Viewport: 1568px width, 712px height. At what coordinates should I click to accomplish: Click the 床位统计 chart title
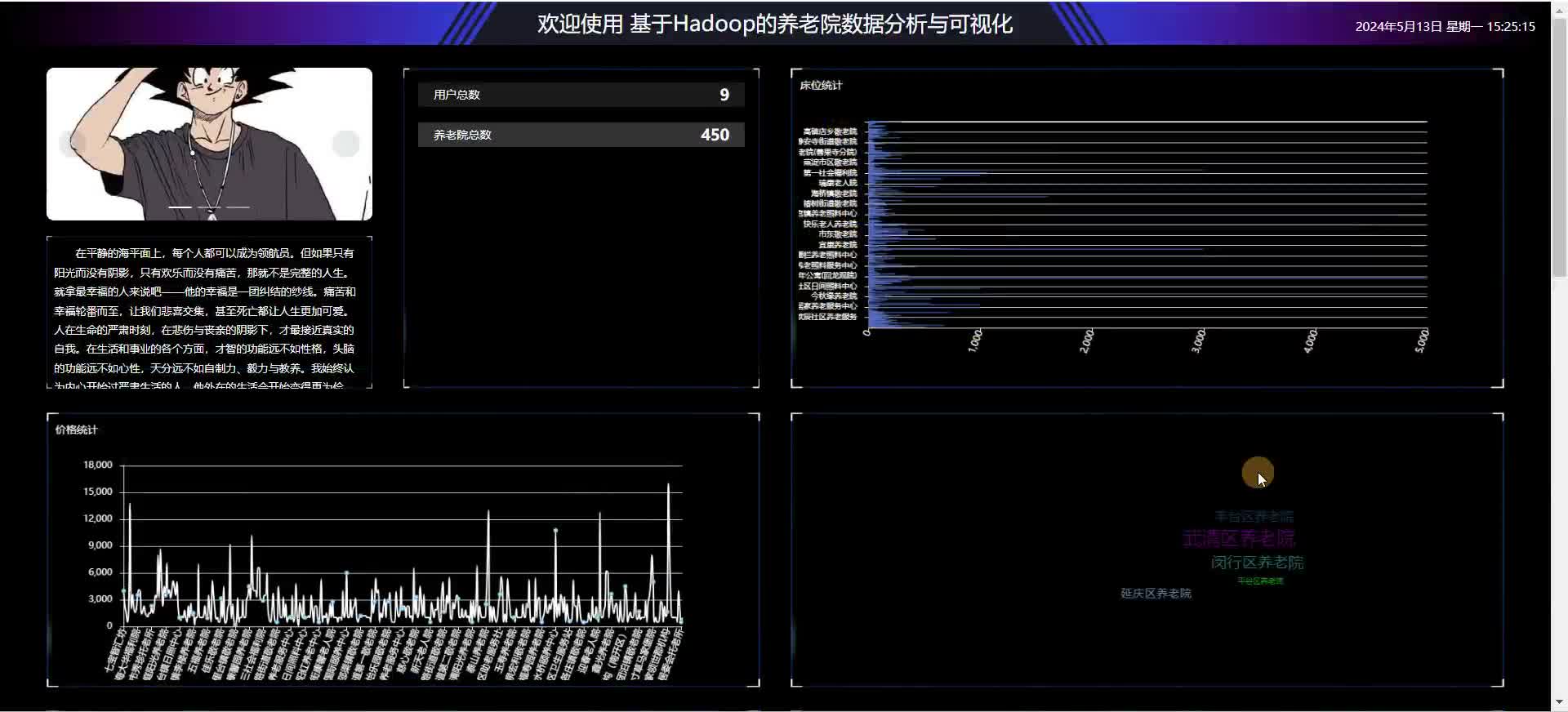coord(821,85)
